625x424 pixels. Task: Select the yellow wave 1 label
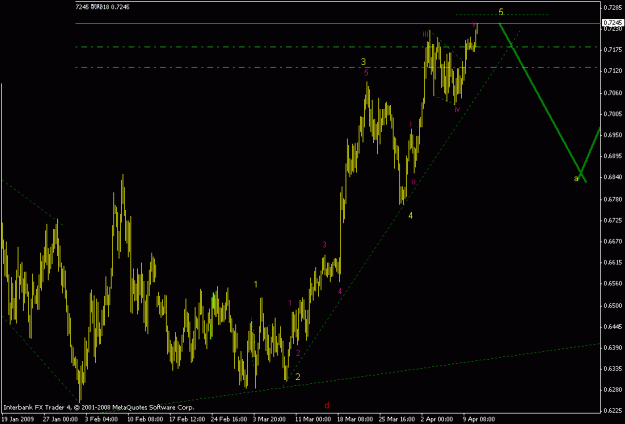click(256, 284)
